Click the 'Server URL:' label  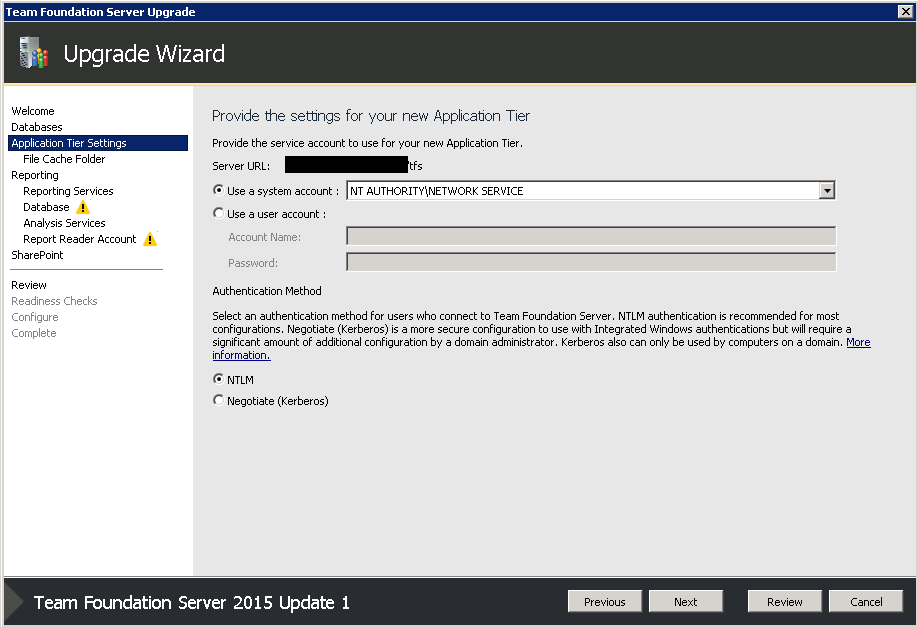[x=241, y=166]
